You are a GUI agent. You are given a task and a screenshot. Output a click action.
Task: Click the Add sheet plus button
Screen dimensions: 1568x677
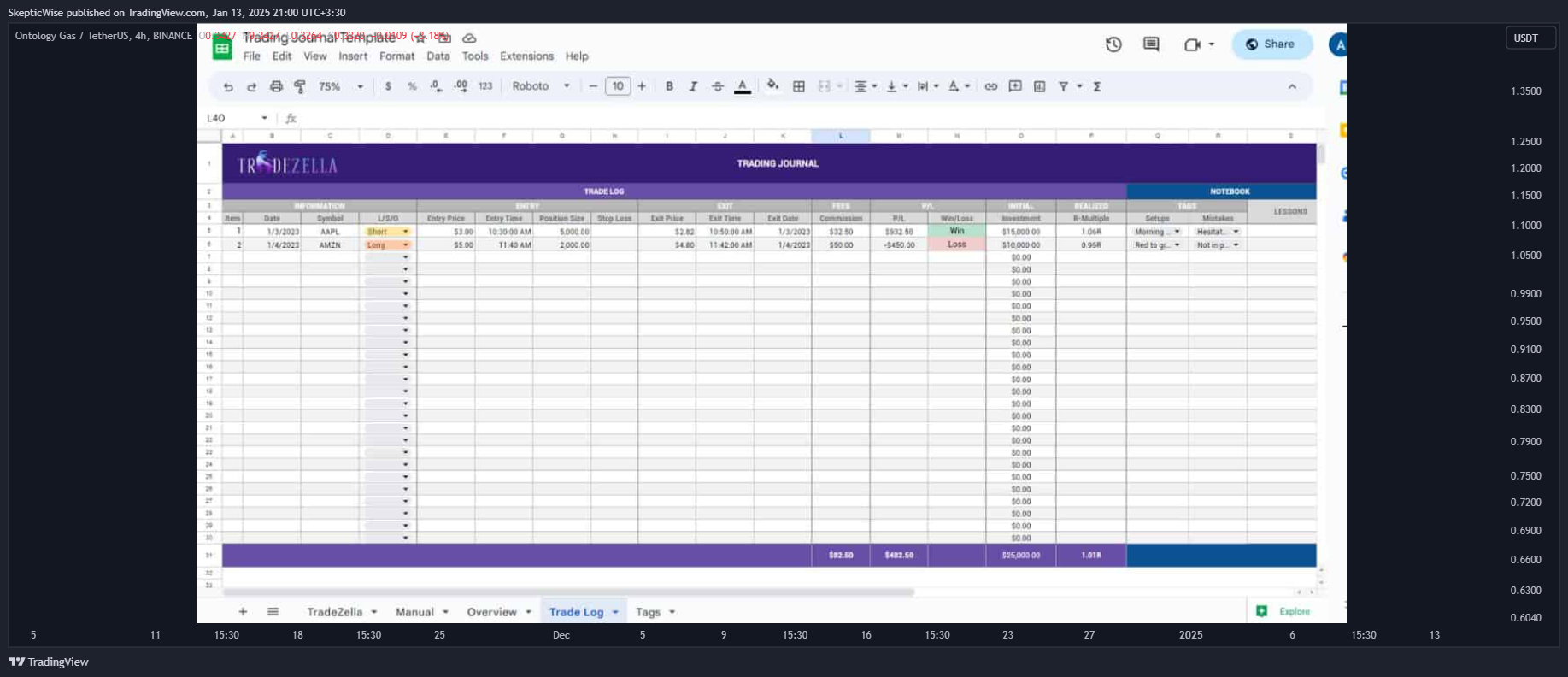pos(243,612)
